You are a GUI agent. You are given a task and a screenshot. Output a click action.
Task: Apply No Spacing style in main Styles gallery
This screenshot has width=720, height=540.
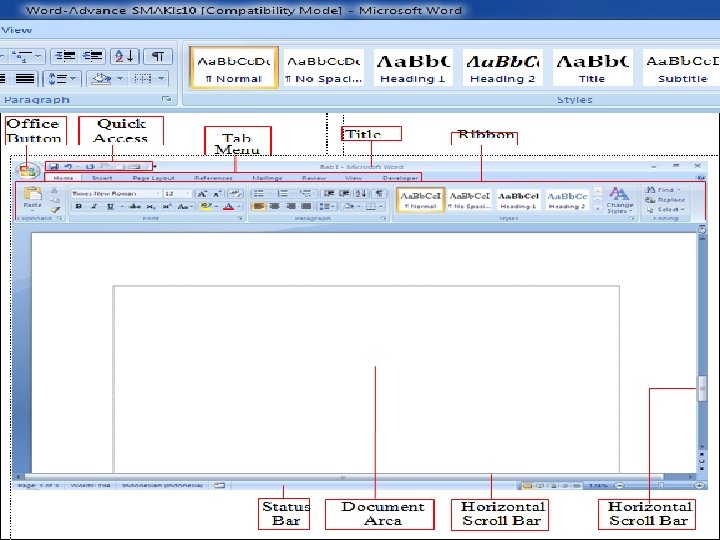(x=324, y=68)
